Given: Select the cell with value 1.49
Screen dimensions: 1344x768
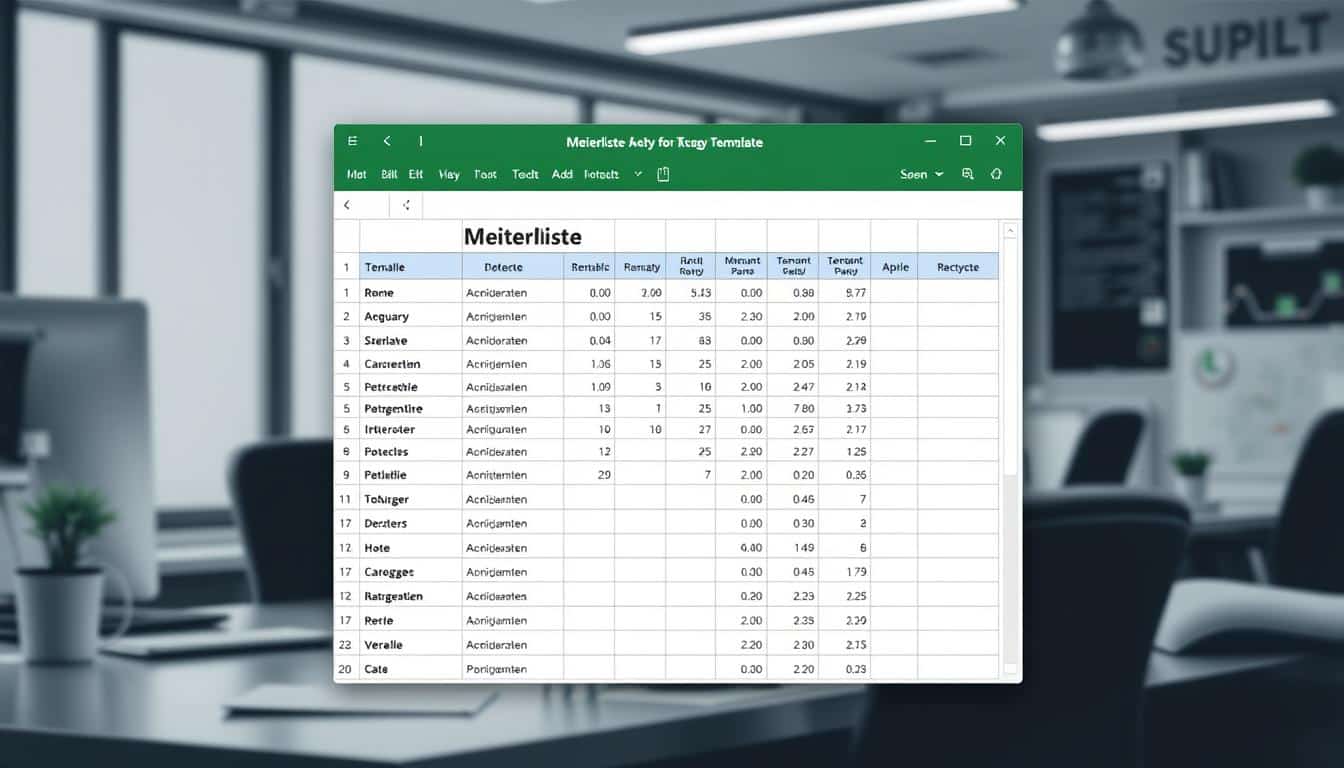Looking at the screenshot, I should click(x=793, y=548).
